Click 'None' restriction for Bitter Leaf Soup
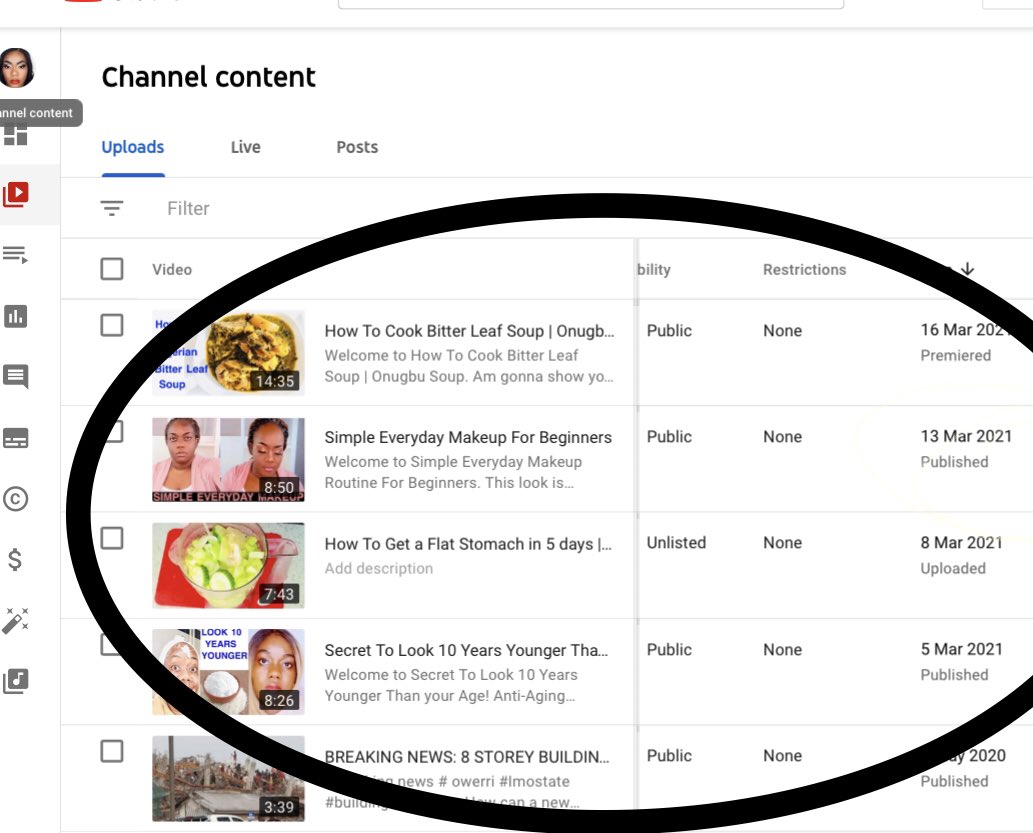Screen dimensions: 1033x833 783,330
